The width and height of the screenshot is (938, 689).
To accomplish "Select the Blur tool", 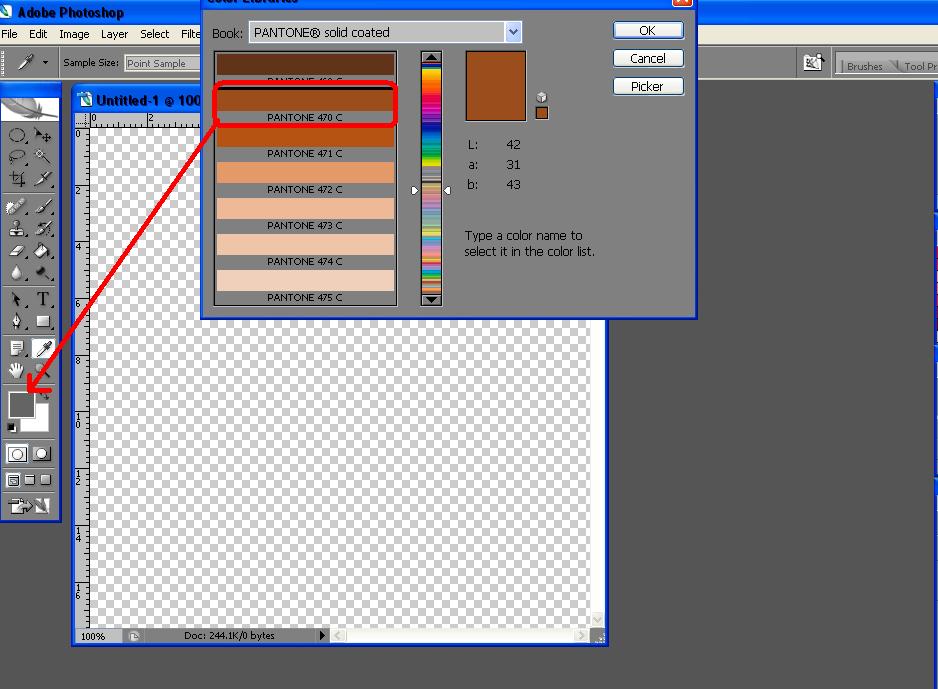I will tap(17, 273).
